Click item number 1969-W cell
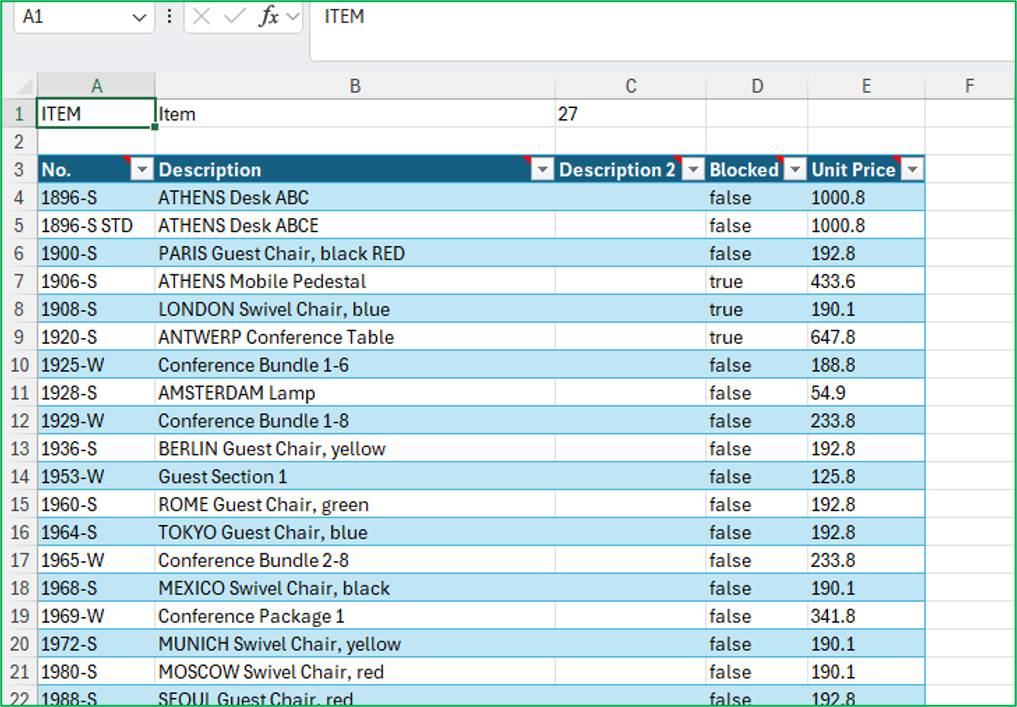Screen dimensions: 1017x707 tap(96, 616)
